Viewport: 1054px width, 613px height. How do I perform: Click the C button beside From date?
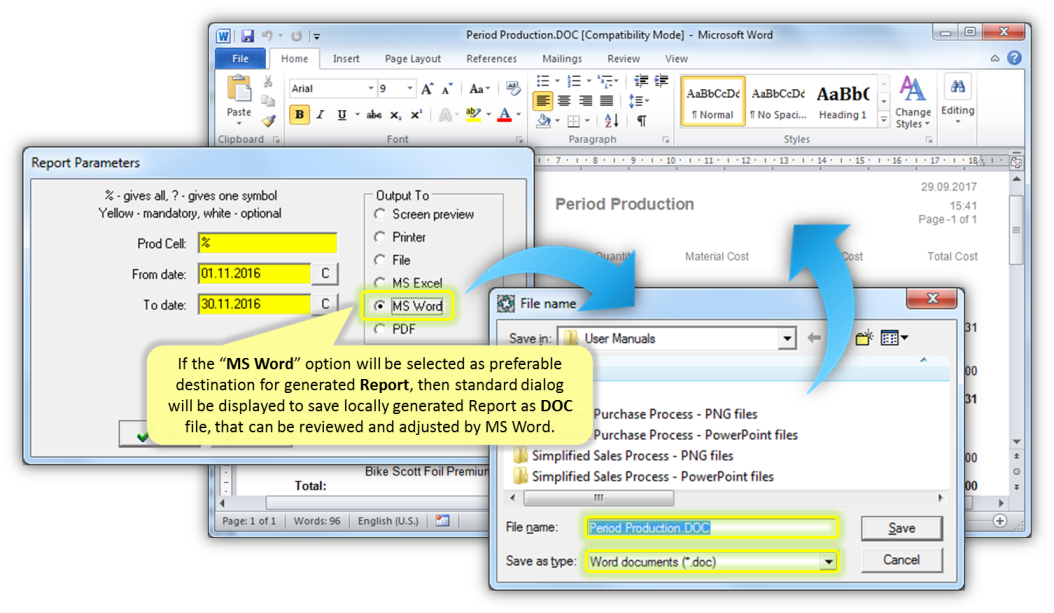(325, 274)
